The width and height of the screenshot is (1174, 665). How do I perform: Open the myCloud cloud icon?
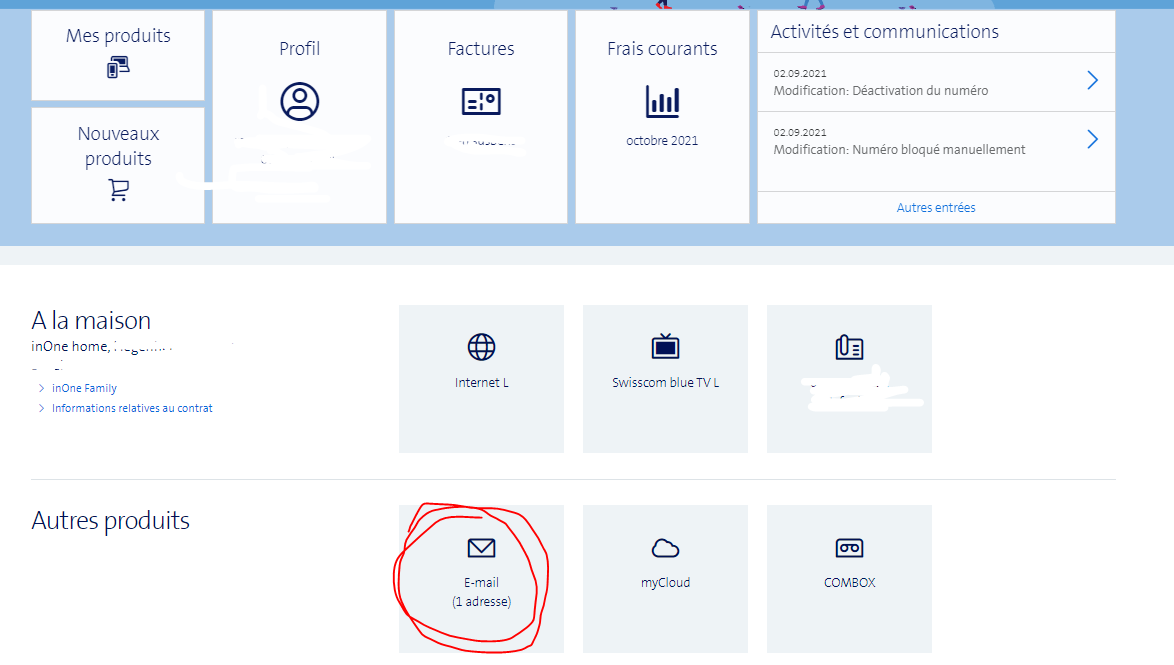tap(665, 548)
